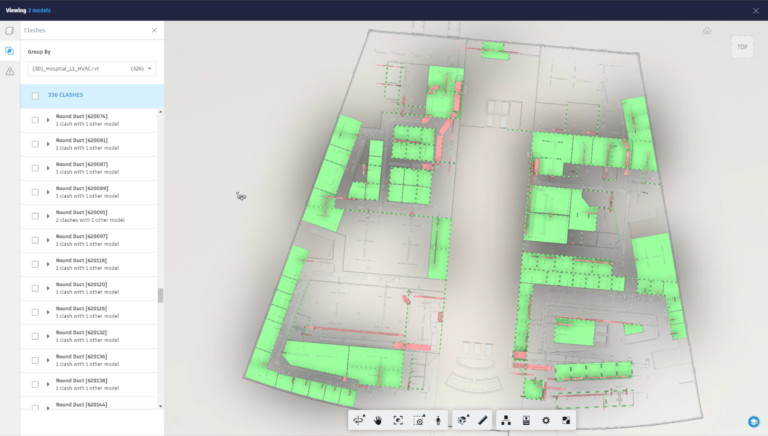
Task: Check Round Duct [620136] checkbox
Action: pyautogui.click(x=35, y=360)
